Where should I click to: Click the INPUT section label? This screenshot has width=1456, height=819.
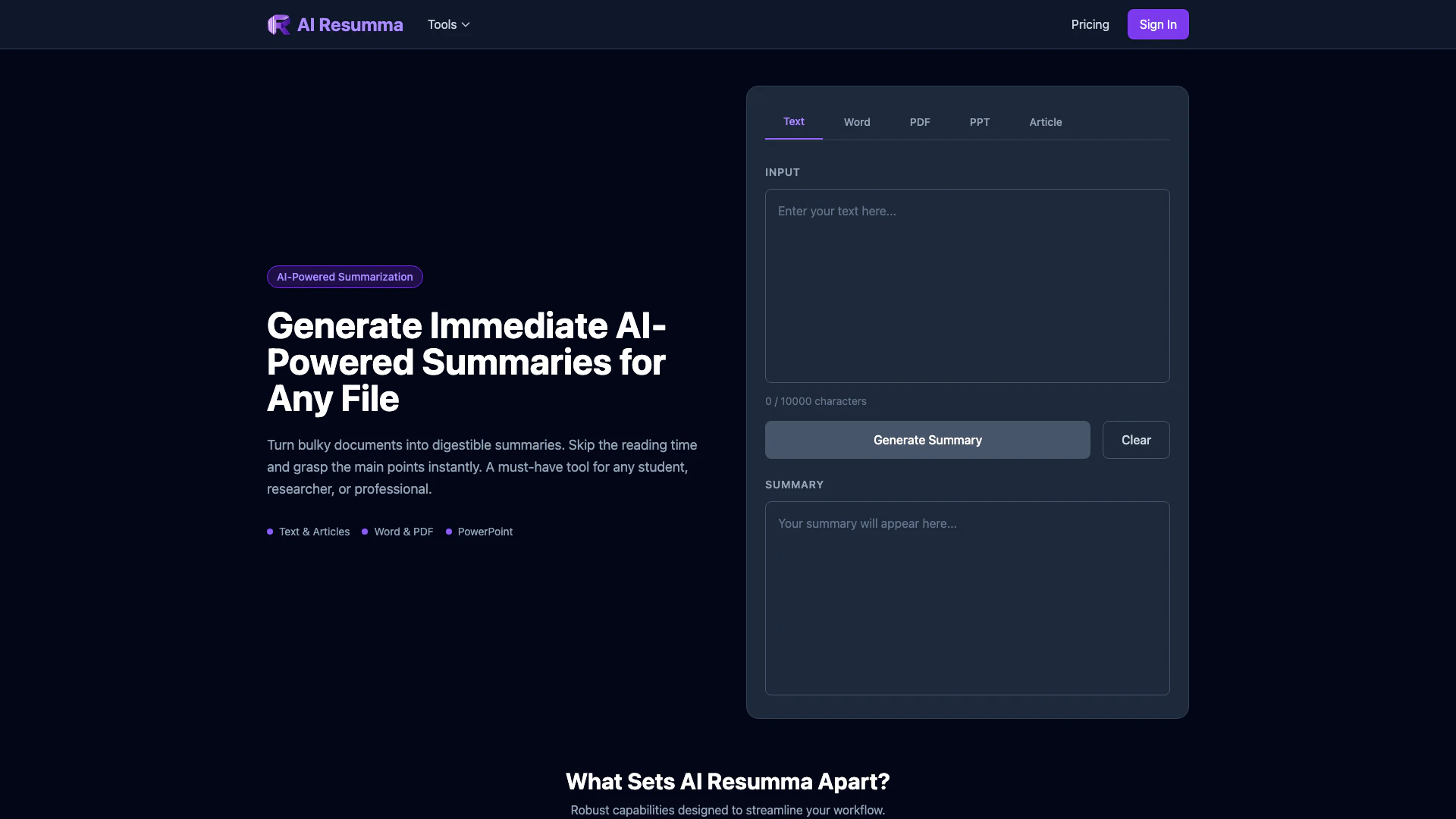tap(782, 172)
